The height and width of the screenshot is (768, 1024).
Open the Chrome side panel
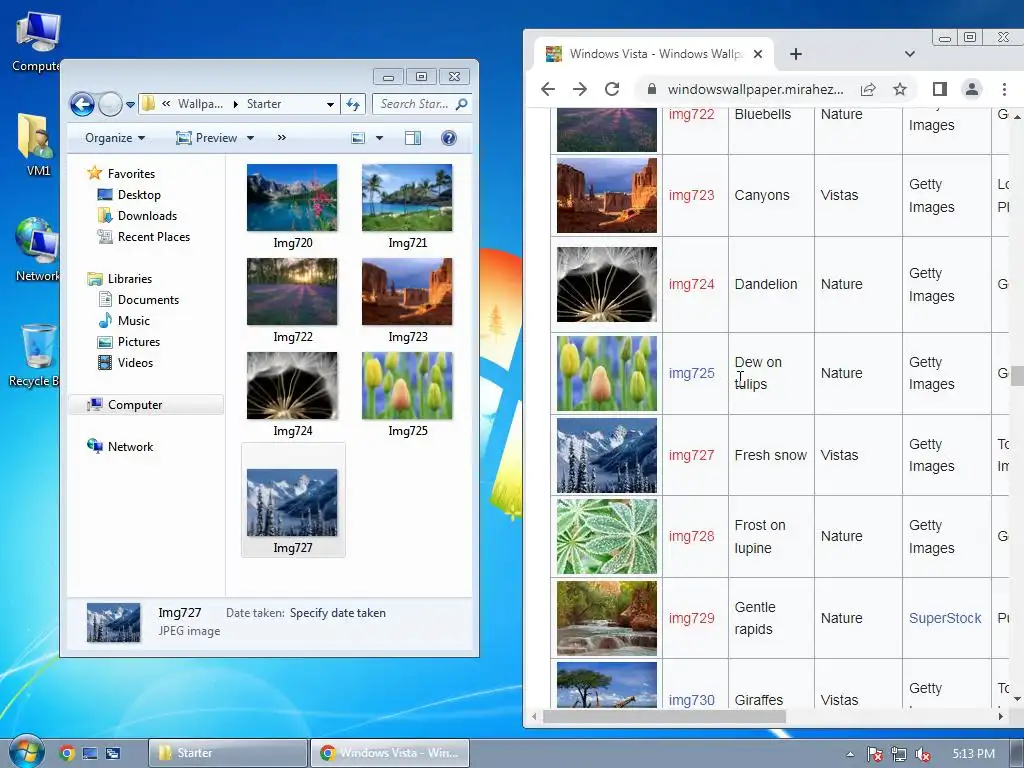[940, 89]
